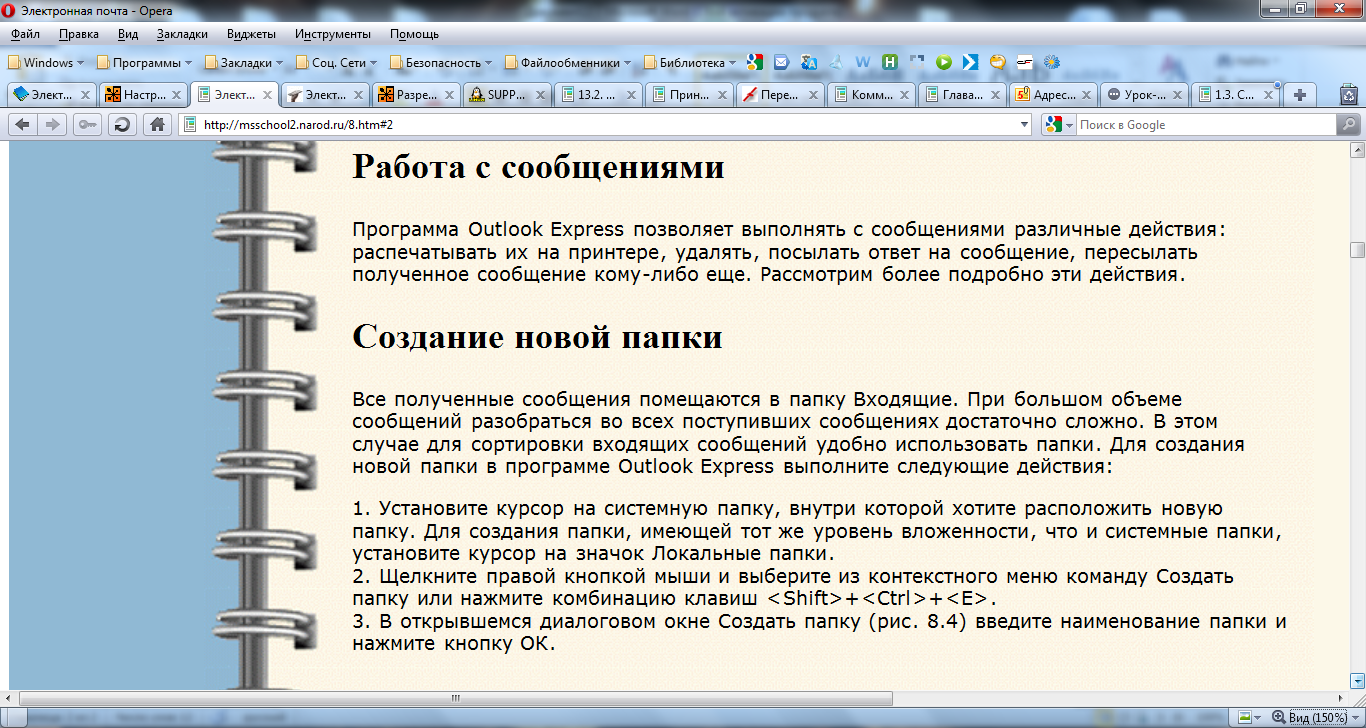Run search with the magnifier button
This screenshot has width=1366, height=728.
coord(1348,125)
